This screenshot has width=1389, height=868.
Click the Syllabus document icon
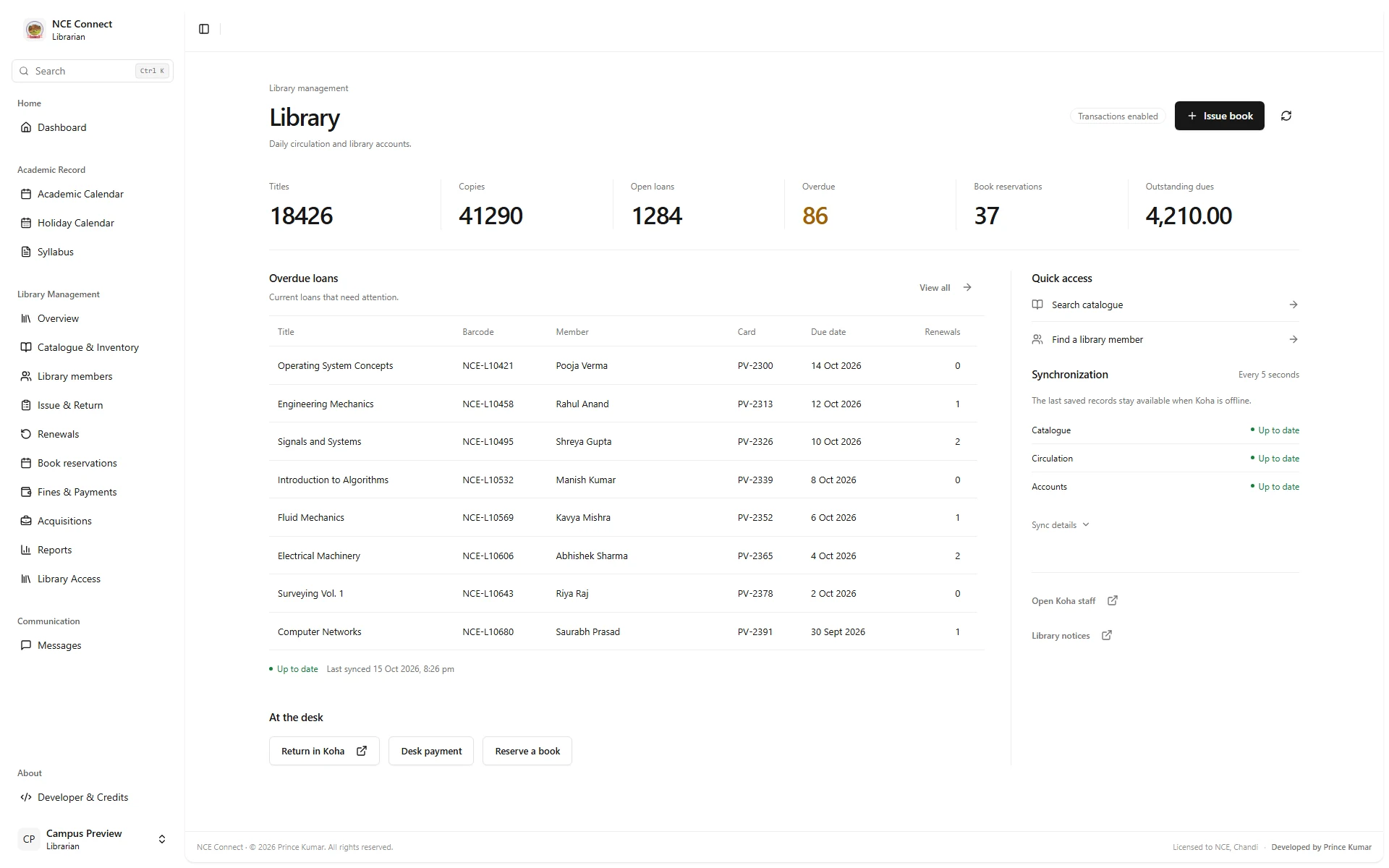[26, 252]
